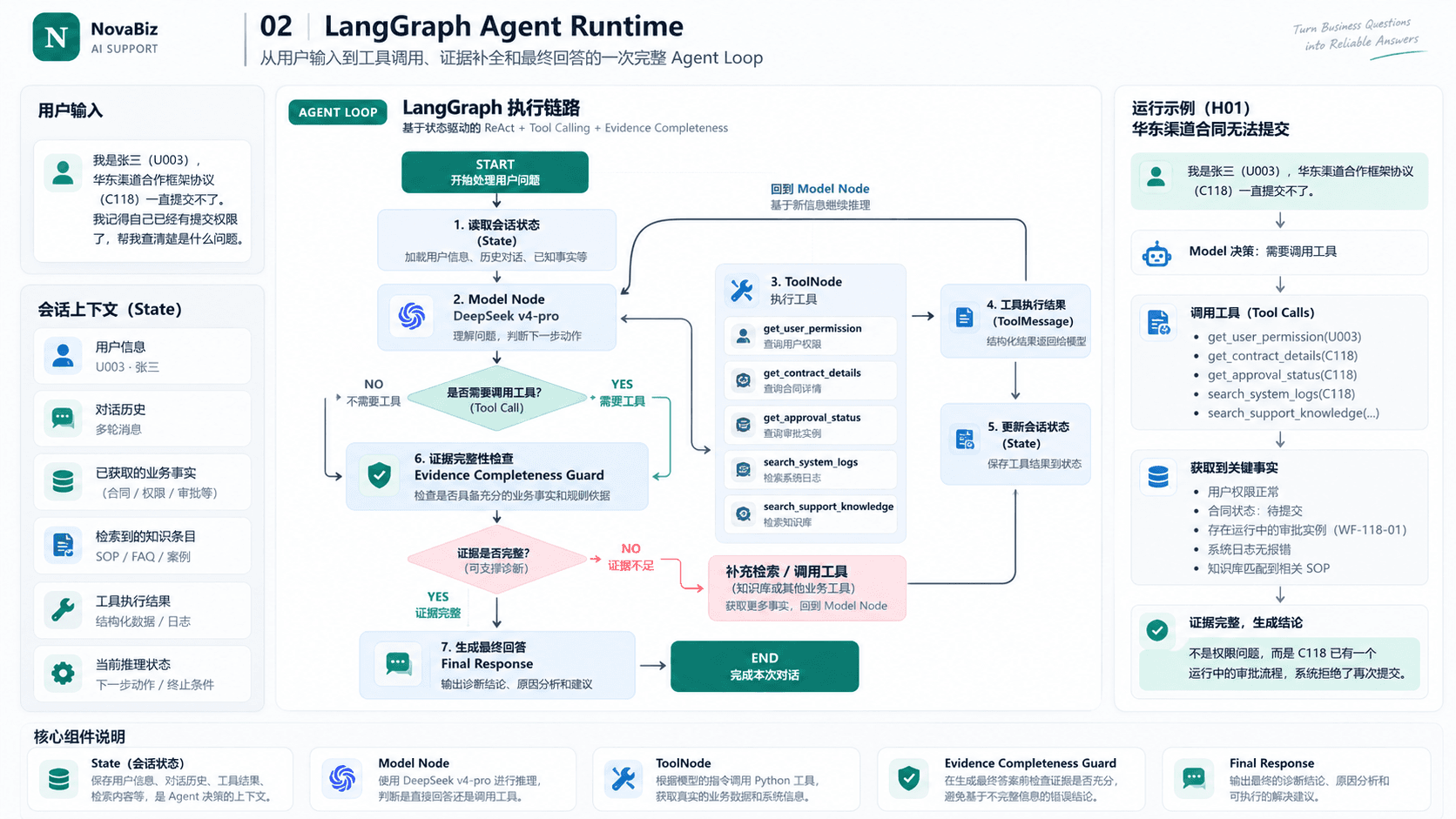Click the document icon in 工具执行结果 step 4
The image size is (1456, 819).
[x=964, y=318]
